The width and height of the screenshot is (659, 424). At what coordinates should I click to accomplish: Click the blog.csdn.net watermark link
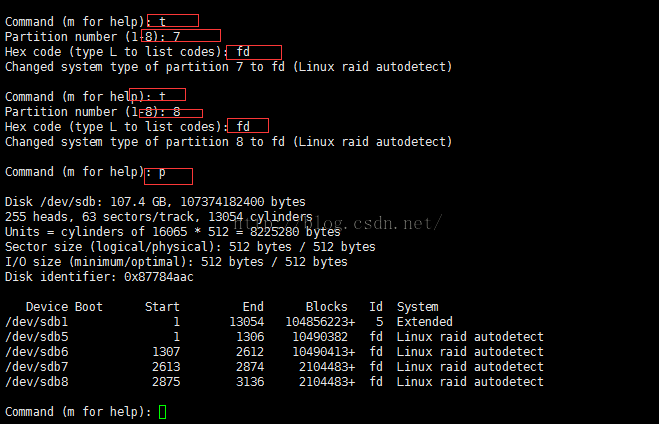(x=337, y=223)
